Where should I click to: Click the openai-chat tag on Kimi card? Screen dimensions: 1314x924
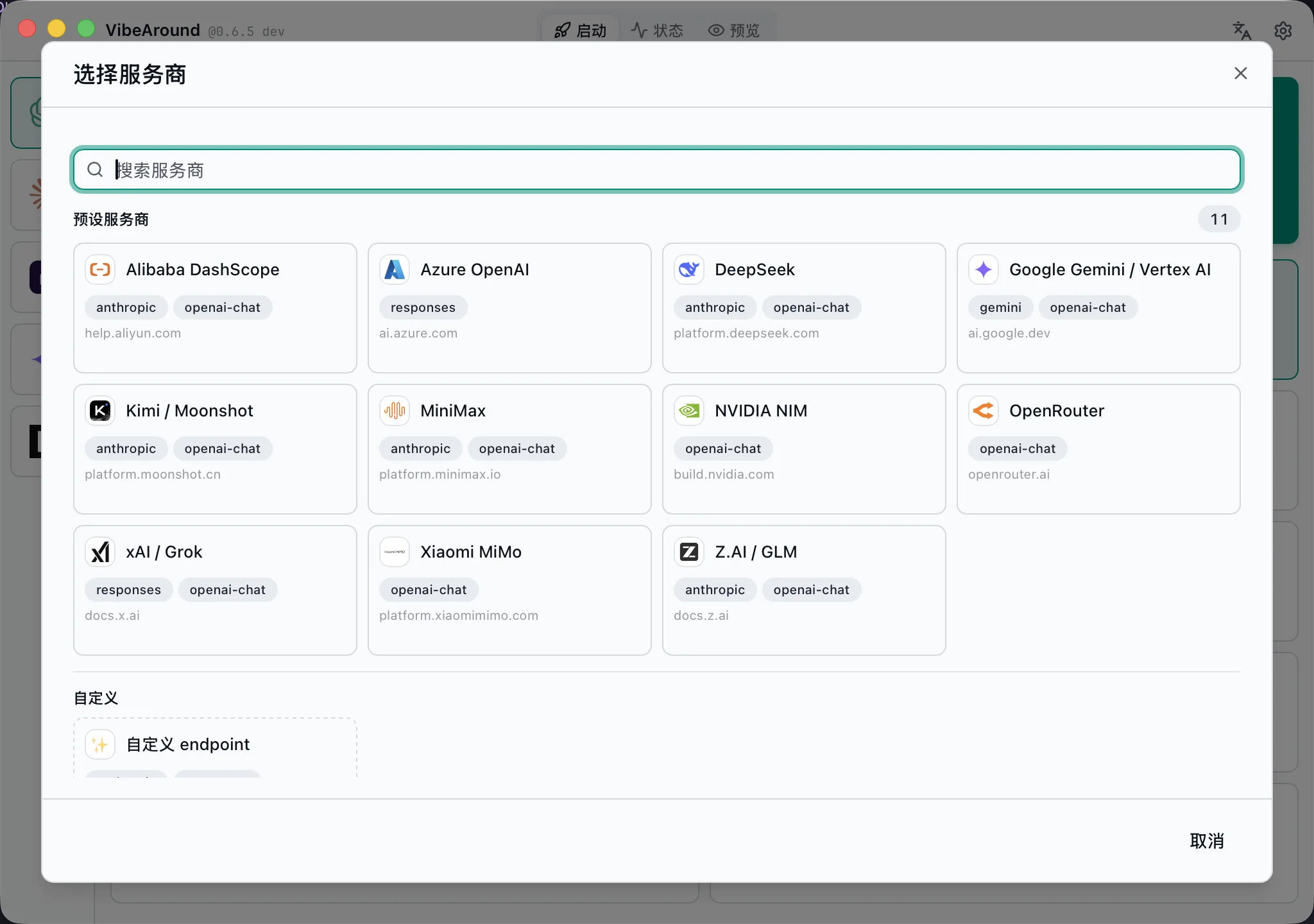[x=223, y=449]
